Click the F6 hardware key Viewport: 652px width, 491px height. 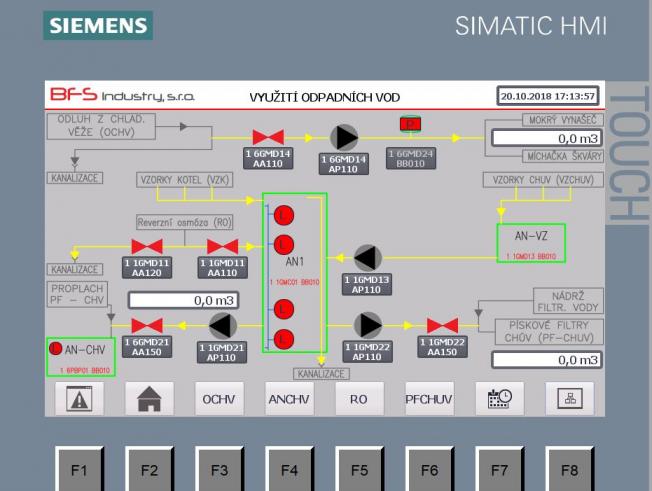[x=429, y=469]
